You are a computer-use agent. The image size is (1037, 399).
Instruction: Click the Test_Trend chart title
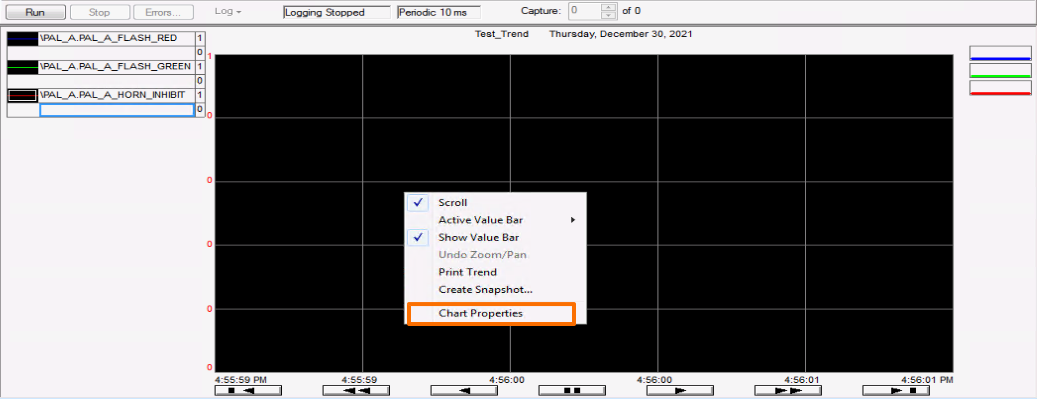coord(502,34)
